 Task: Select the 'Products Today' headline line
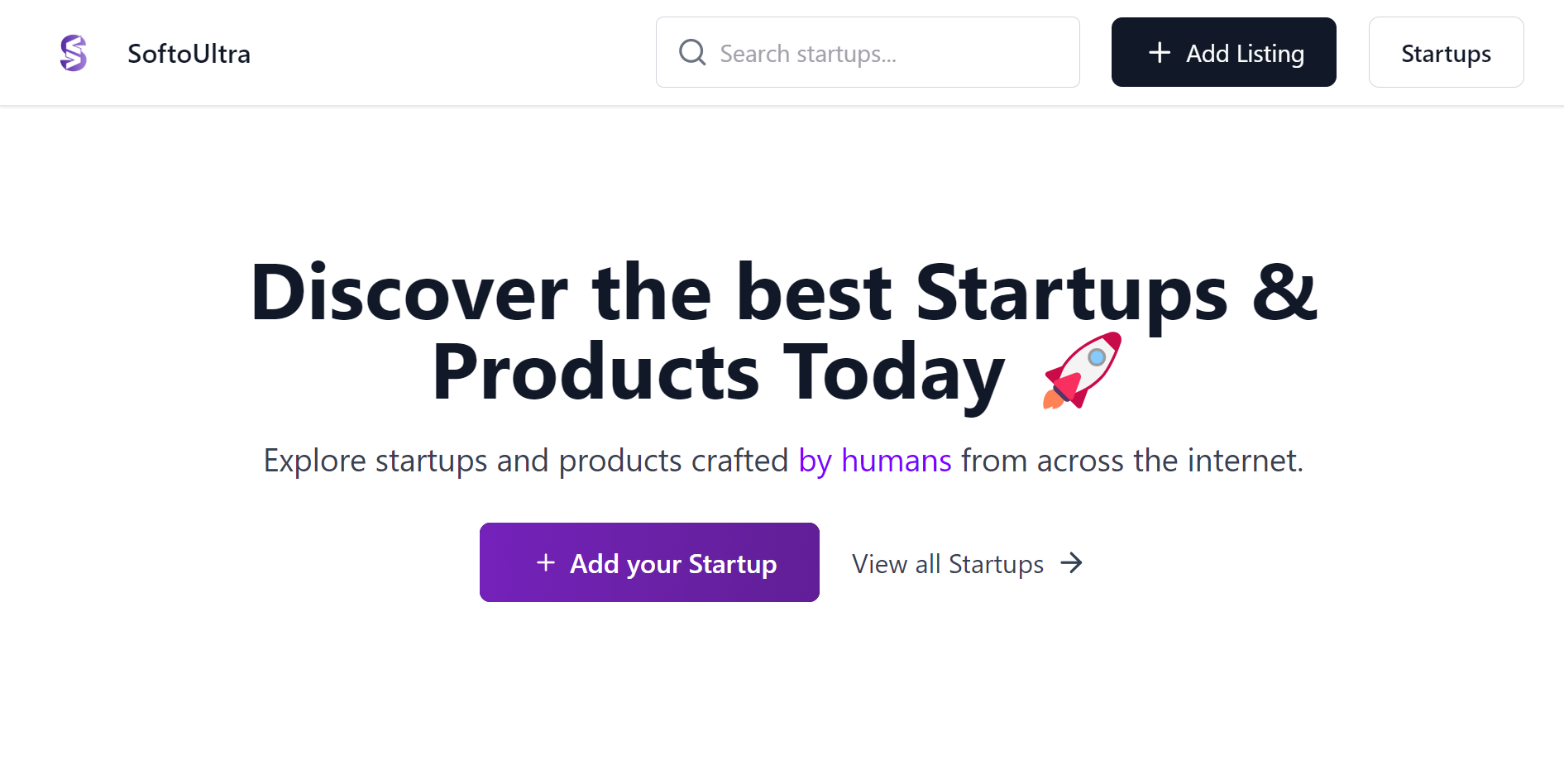pyautogui.click(x=718, y=372)
